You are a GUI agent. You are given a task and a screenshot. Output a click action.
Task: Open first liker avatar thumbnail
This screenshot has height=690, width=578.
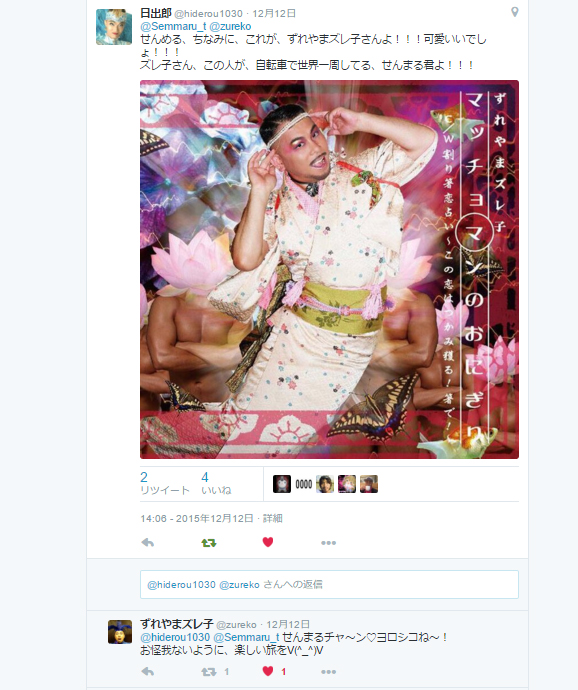282,484
